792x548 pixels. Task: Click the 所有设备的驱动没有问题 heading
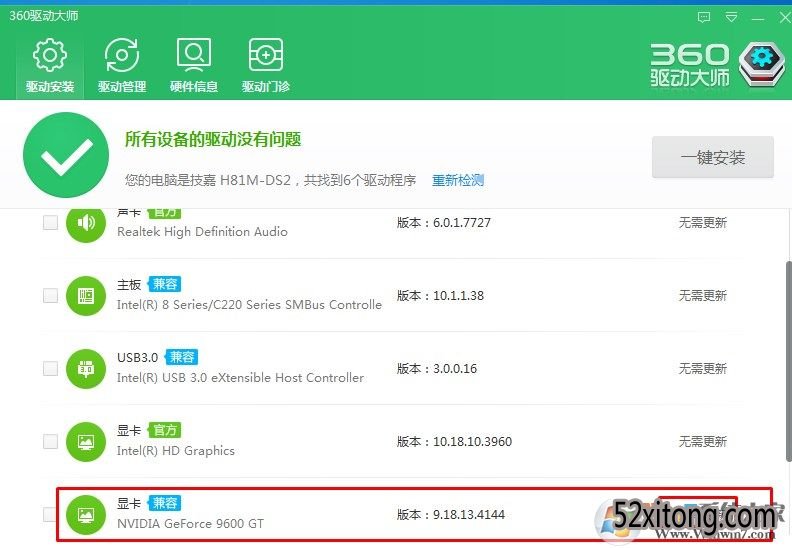coord(213,139)
